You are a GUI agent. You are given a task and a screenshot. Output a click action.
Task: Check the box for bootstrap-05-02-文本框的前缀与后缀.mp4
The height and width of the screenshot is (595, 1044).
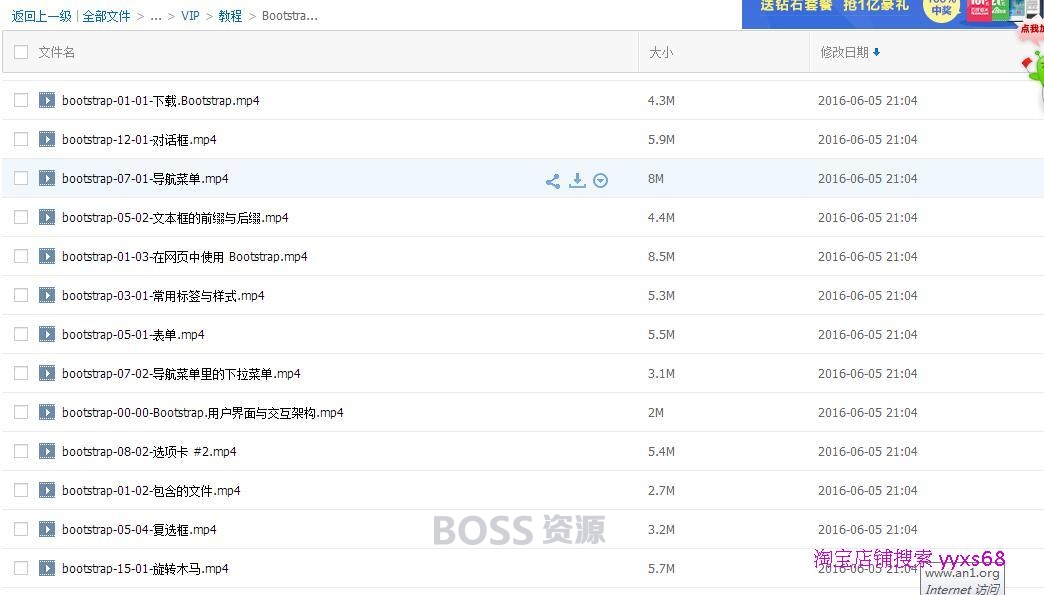(x=21, y=217)
